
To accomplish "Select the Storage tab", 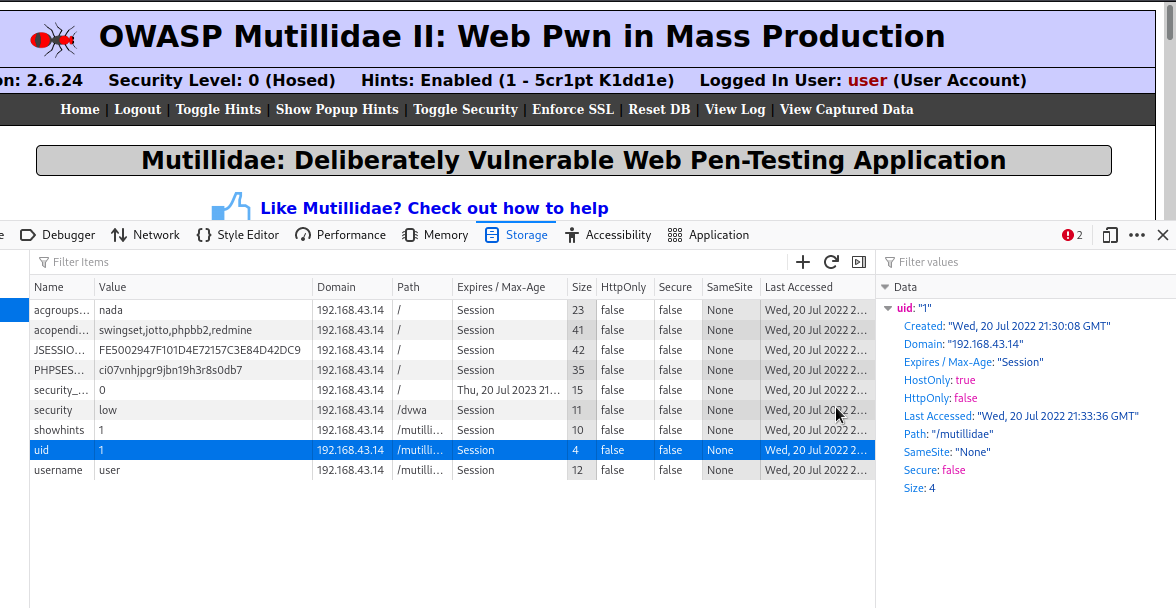I will 516,235.
